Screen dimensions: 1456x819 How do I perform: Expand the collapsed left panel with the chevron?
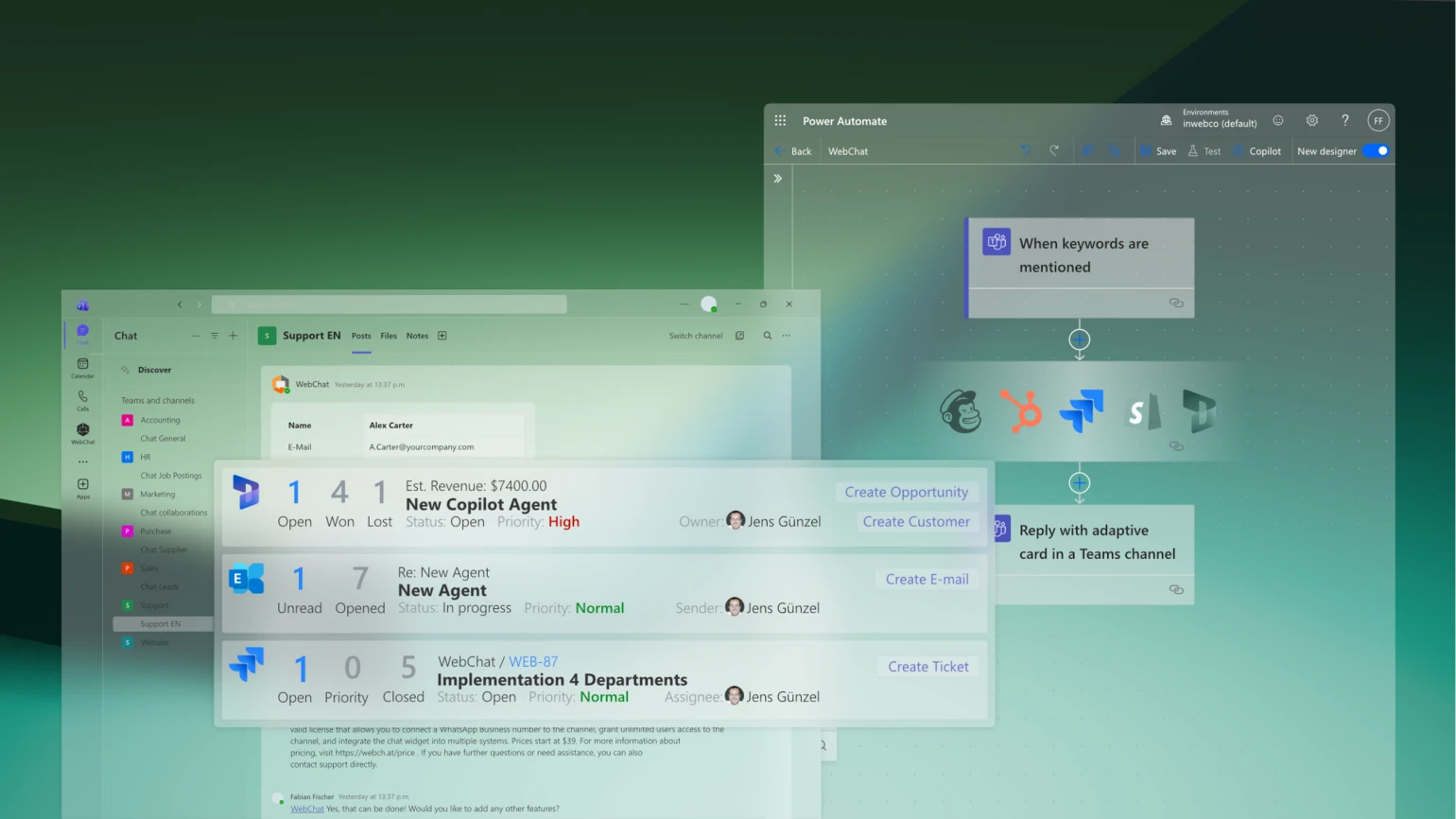[777, 178]
